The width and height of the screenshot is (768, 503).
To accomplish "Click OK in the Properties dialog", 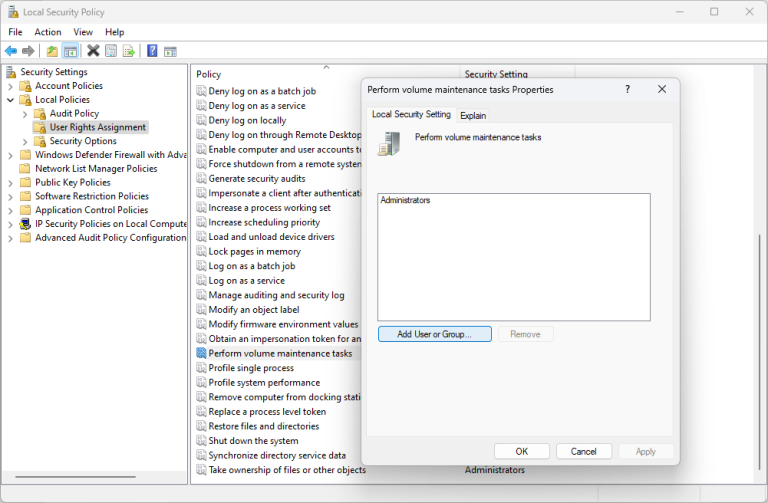I will pyautogui.click(x=522, y=451).
